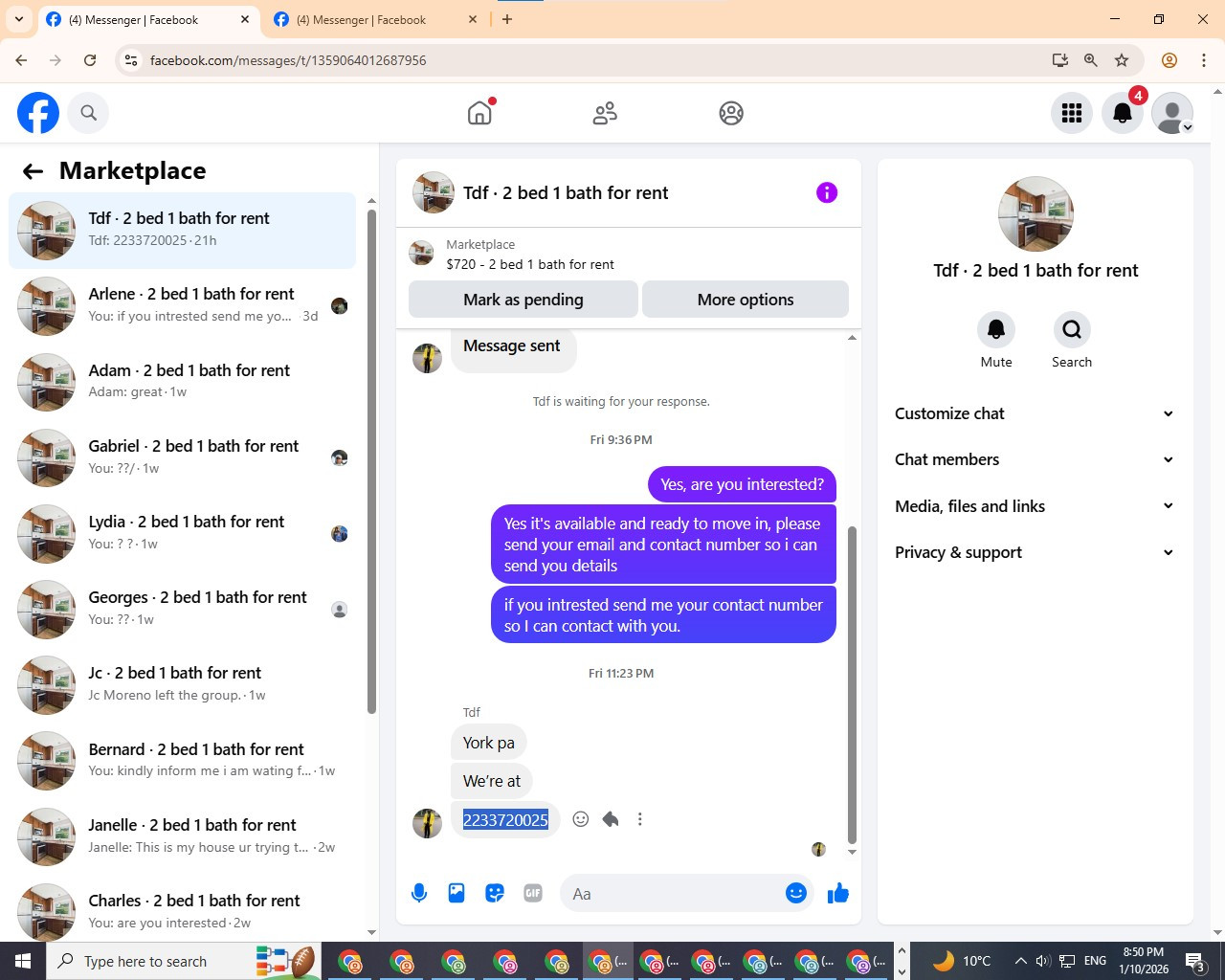The image size is (1225, 980).
Task: Click Mark as pending button
Action: click(523, 300)
